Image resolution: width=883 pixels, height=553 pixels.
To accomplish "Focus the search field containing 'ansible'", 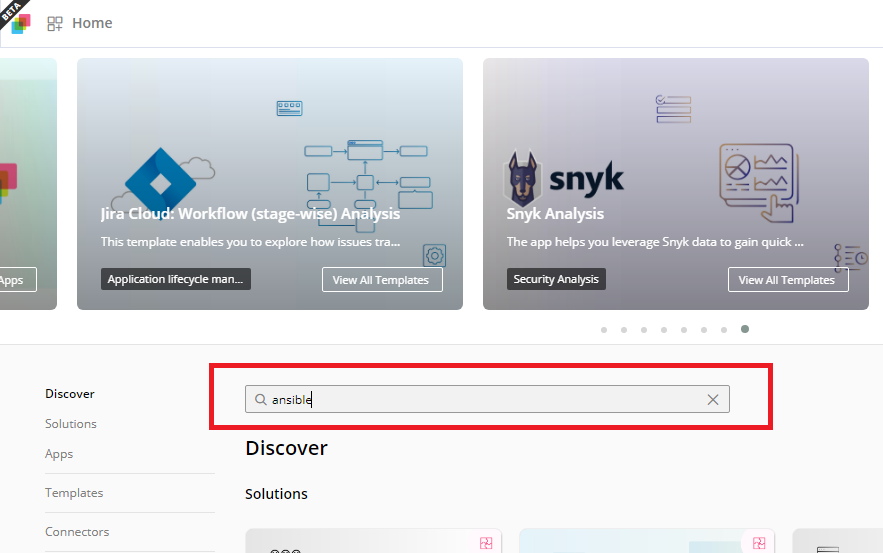I will 487,399.
